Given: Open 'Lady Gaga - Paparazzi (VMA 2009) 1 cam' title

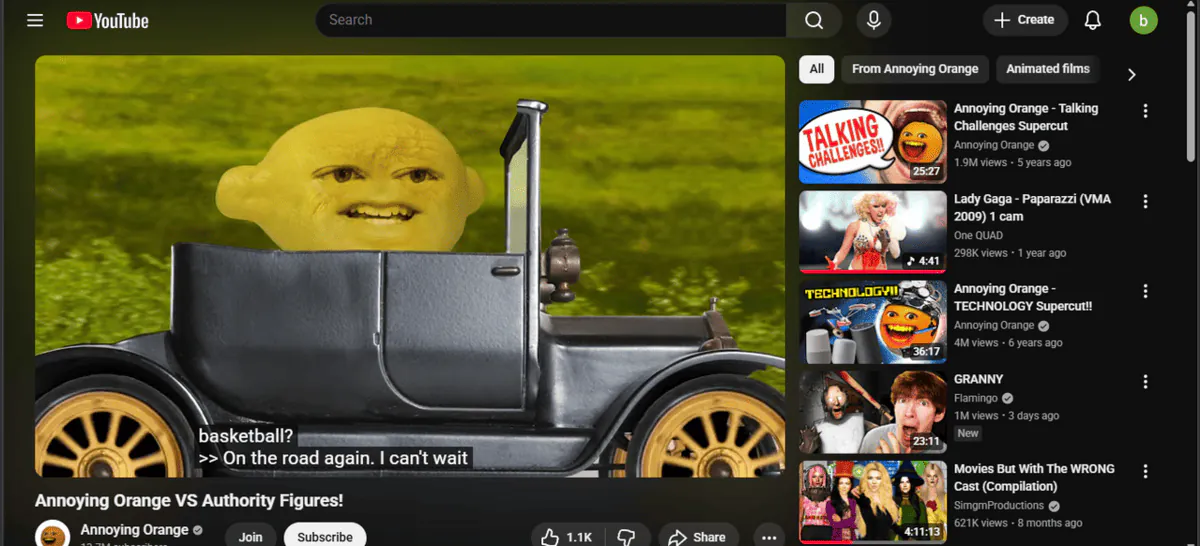Looking at the screenshot, I should (1032, 207).
